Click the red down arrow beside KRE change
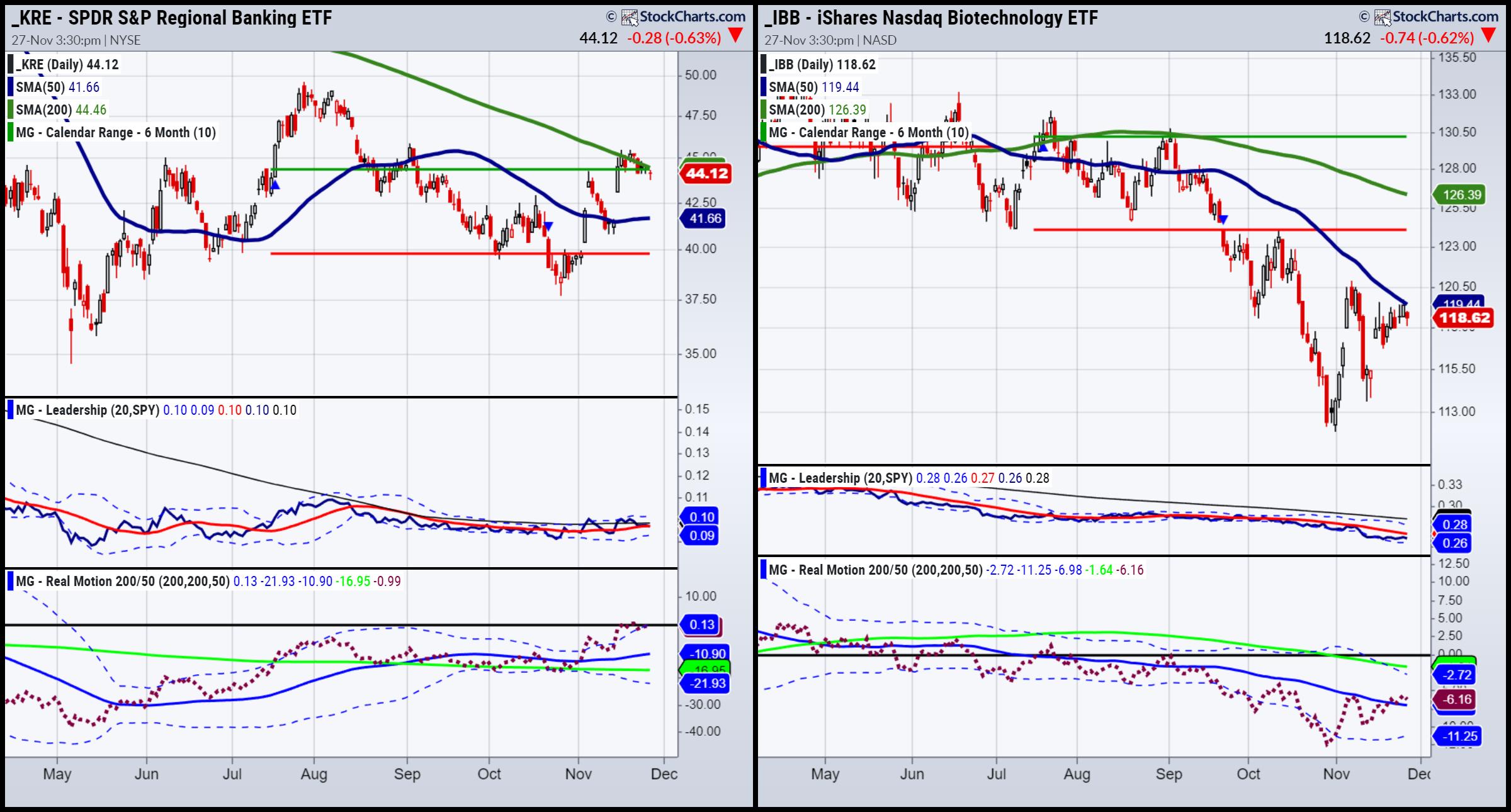Viewport: 1511px width, 812px height. click(735, 37)
